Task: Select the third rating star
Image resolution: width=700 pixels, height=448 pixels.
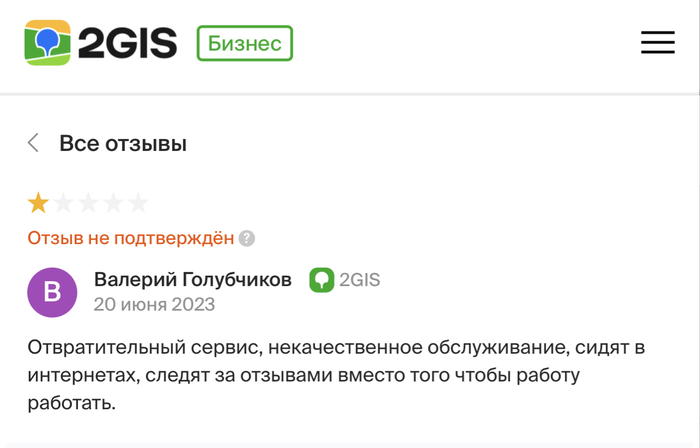Action: pyautogui.click(x=88, y=204)
